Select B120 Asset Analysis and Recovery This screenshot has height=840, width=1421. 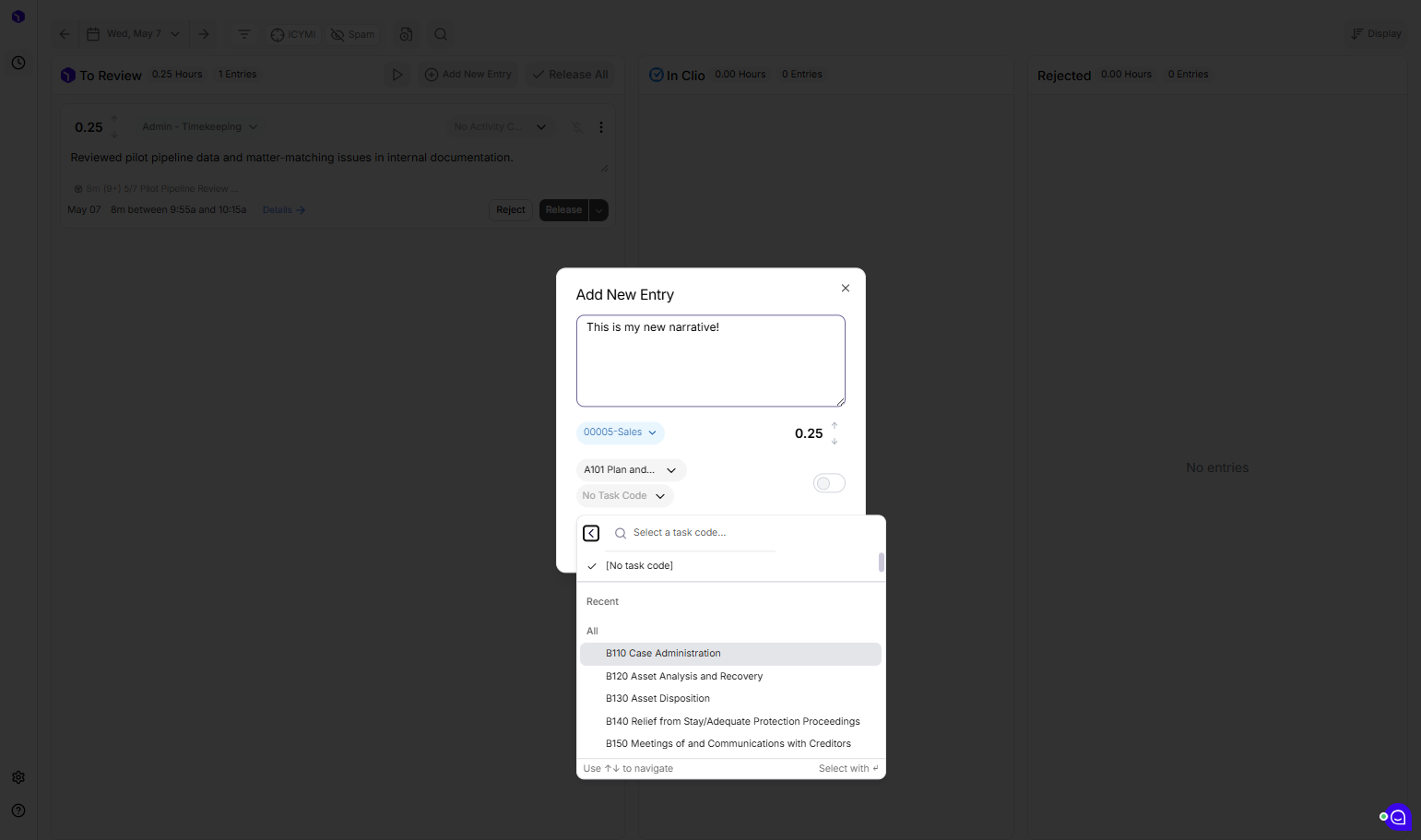tap(730, 677)
